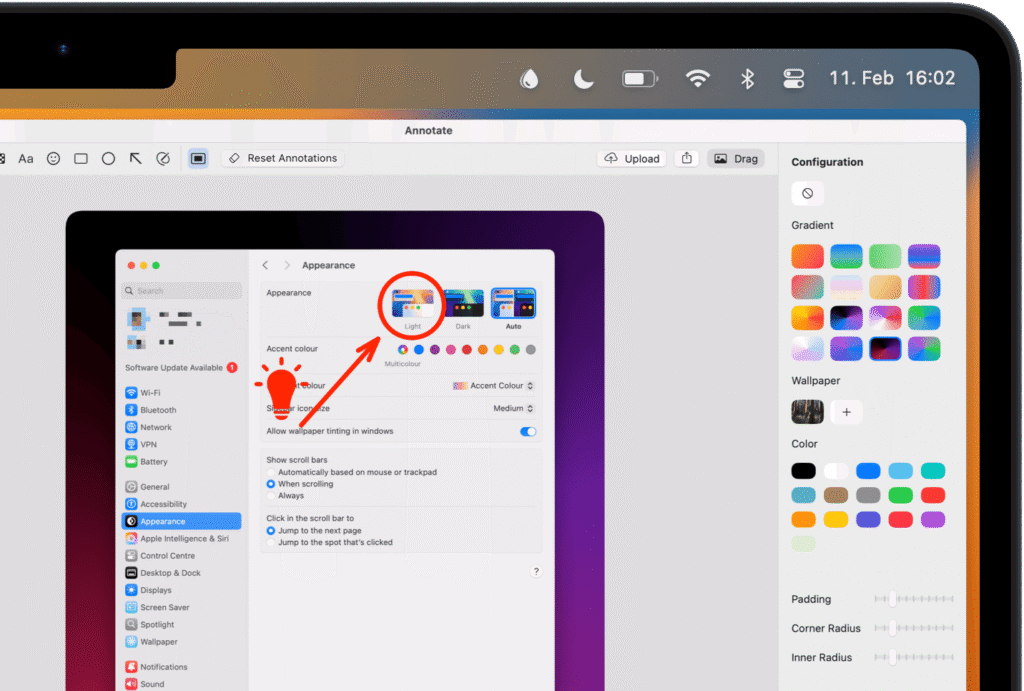Select the circle shape tool
The width and height of the screenshot is (1024, 691).
[108, 159]
